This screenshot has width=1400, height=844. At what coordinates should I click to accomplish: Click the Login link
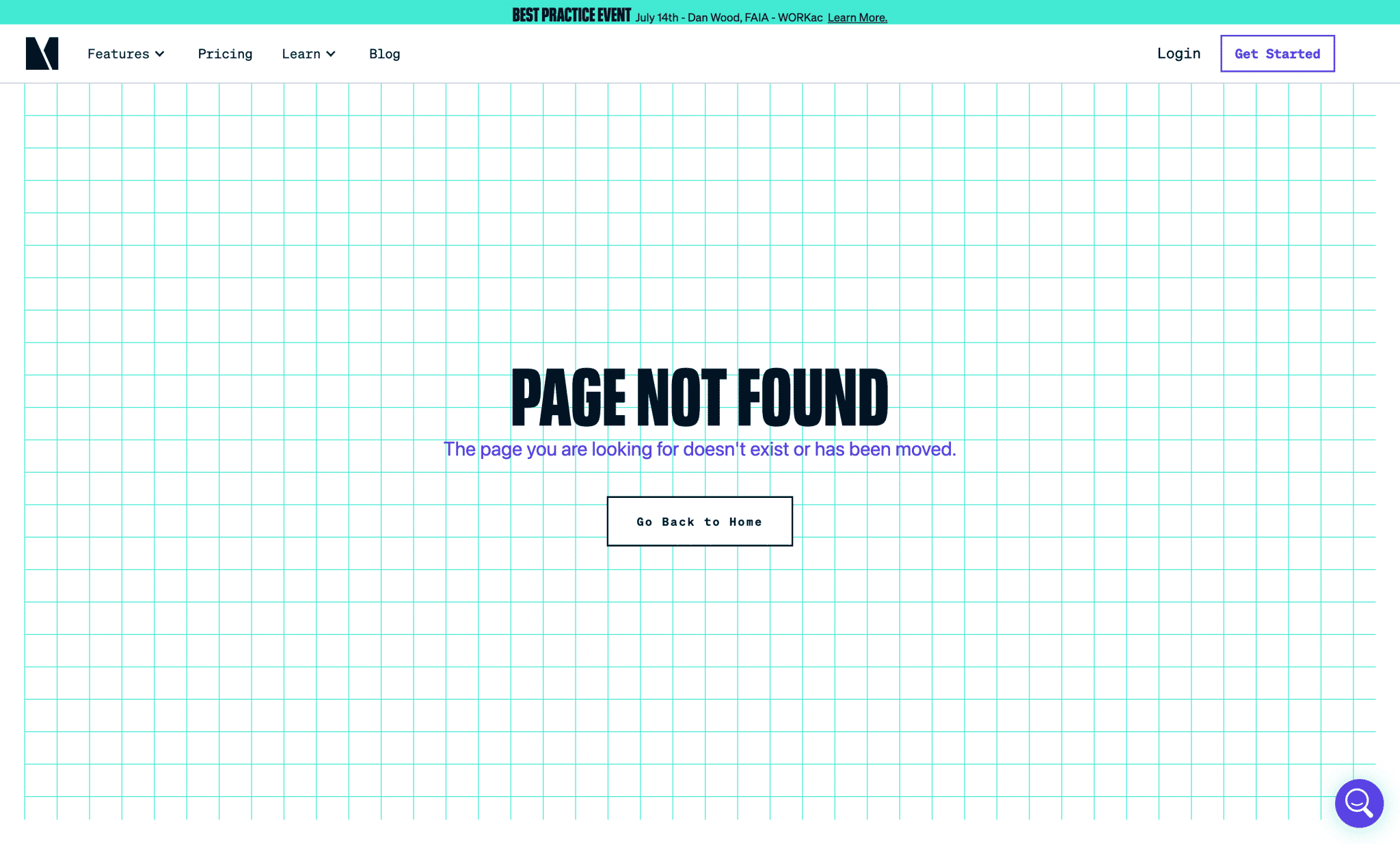tap(1179, 53)
